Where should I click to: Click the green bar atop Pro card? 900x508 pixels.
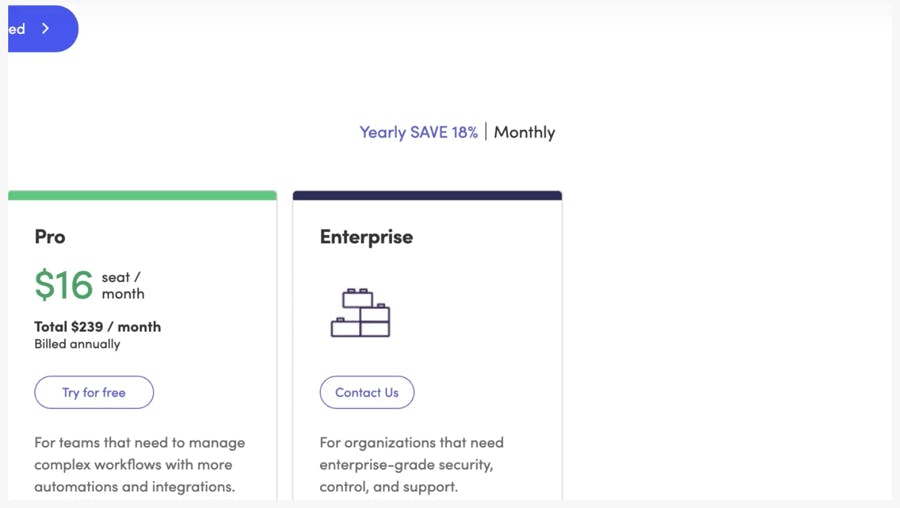(142, 196)
